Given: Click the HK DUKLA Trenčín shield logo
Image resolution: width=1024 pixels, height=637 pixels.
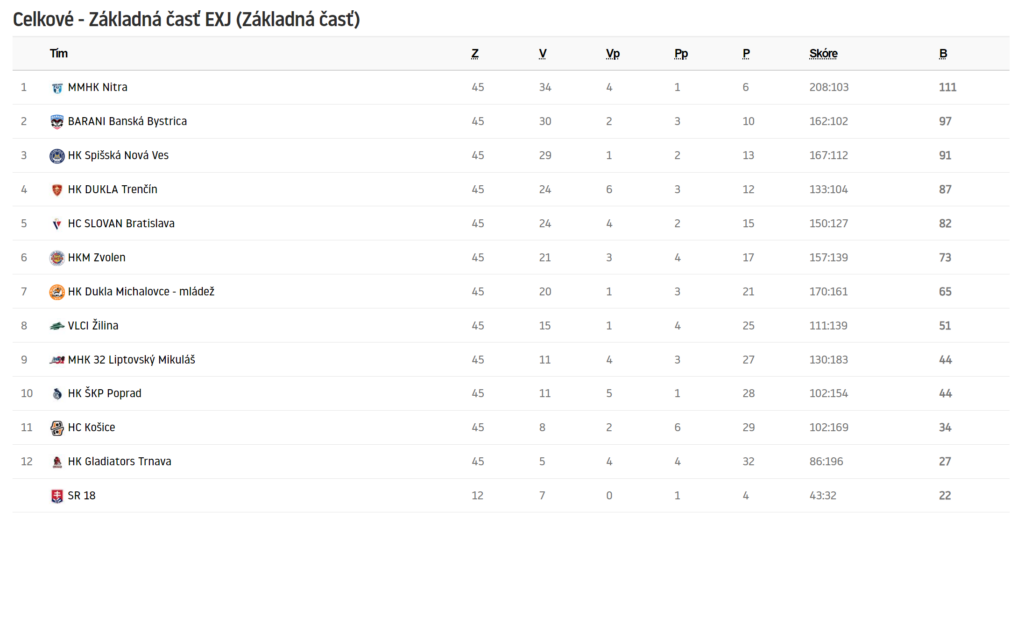Looking at the screenshot, I should [57, 189].
